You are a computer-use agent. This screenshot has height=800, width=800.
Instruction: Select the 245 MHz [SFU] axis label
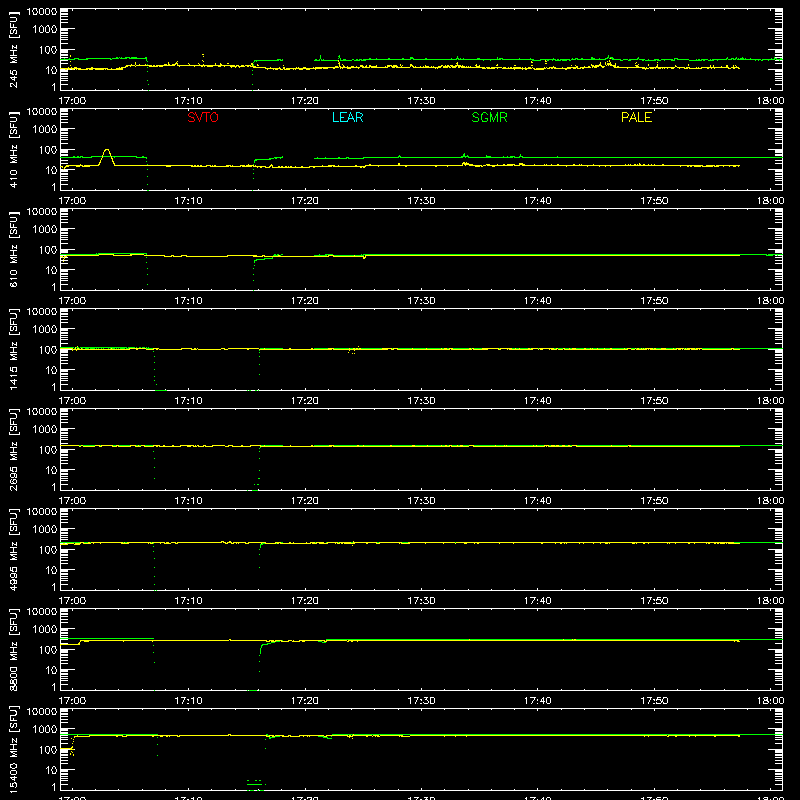point(13,49)
